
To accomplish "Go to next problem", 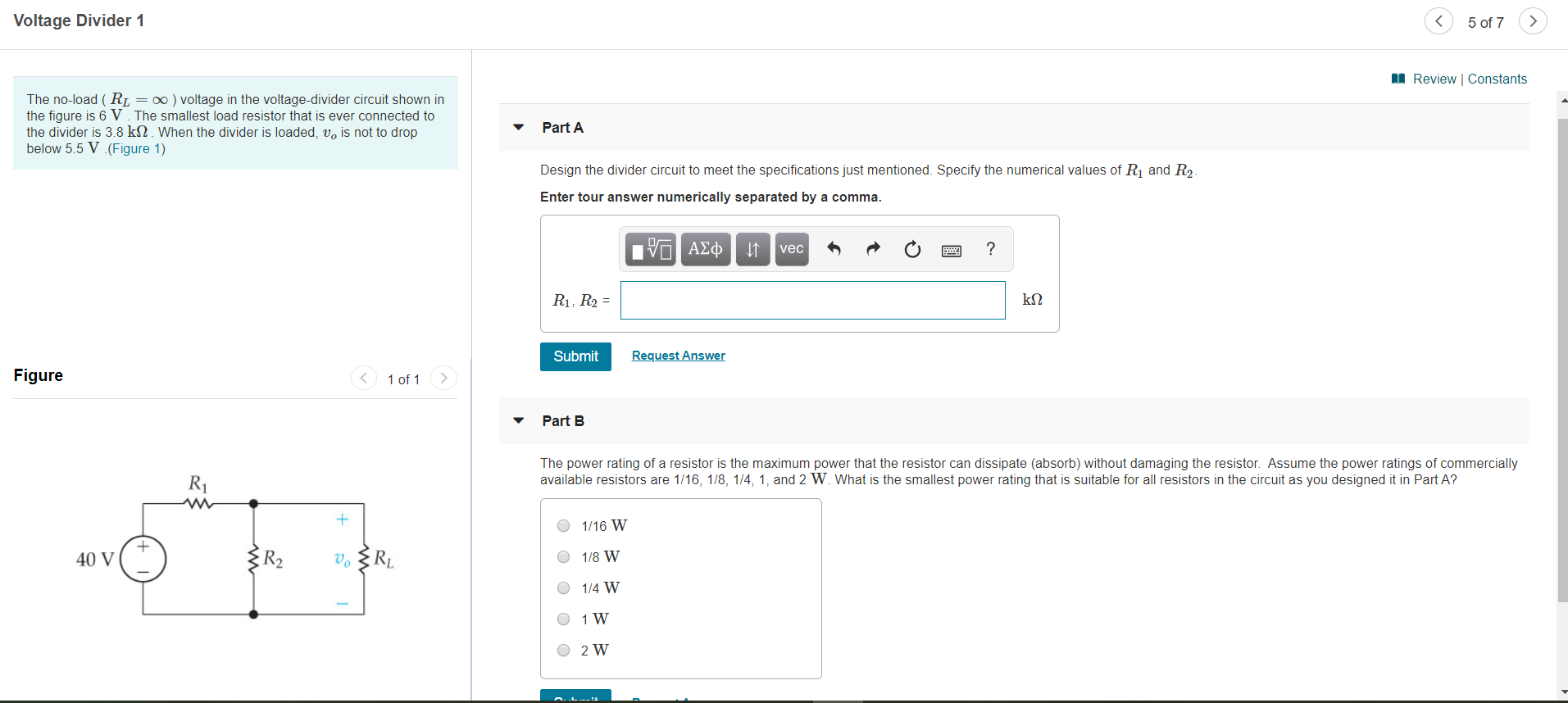I will click(x=1533, y=21).
